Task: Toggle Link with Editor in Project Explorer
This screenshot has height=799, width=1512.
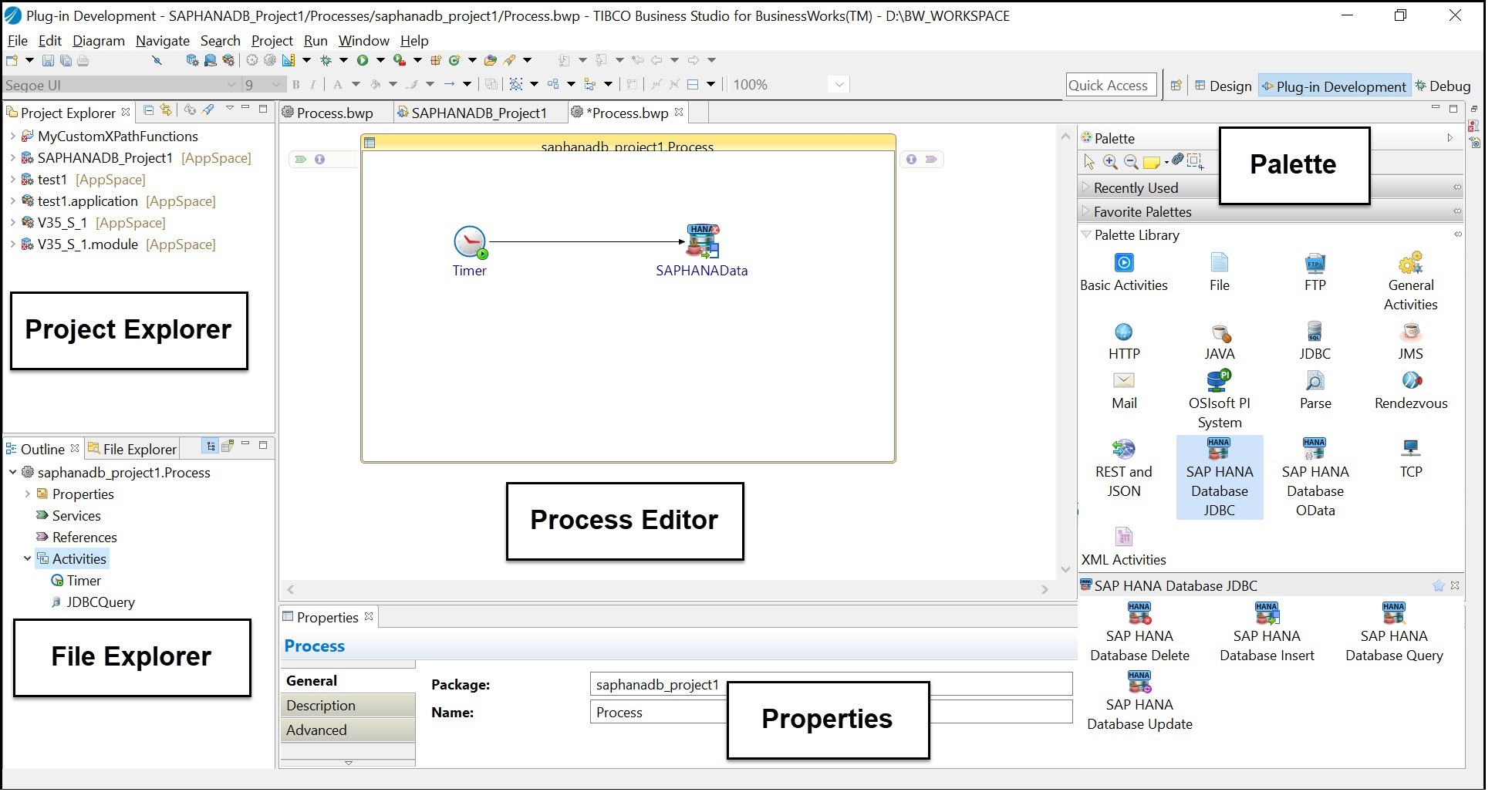Action: pyautogui.click(x=165, y=110)
